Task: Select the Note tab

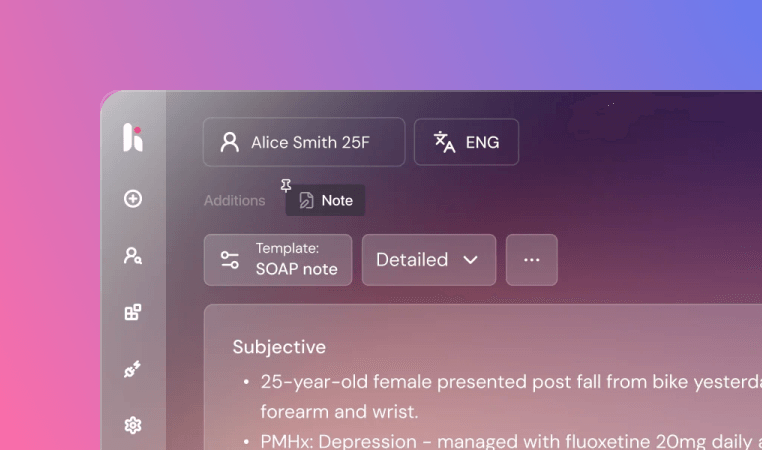Action: point(325,200)
